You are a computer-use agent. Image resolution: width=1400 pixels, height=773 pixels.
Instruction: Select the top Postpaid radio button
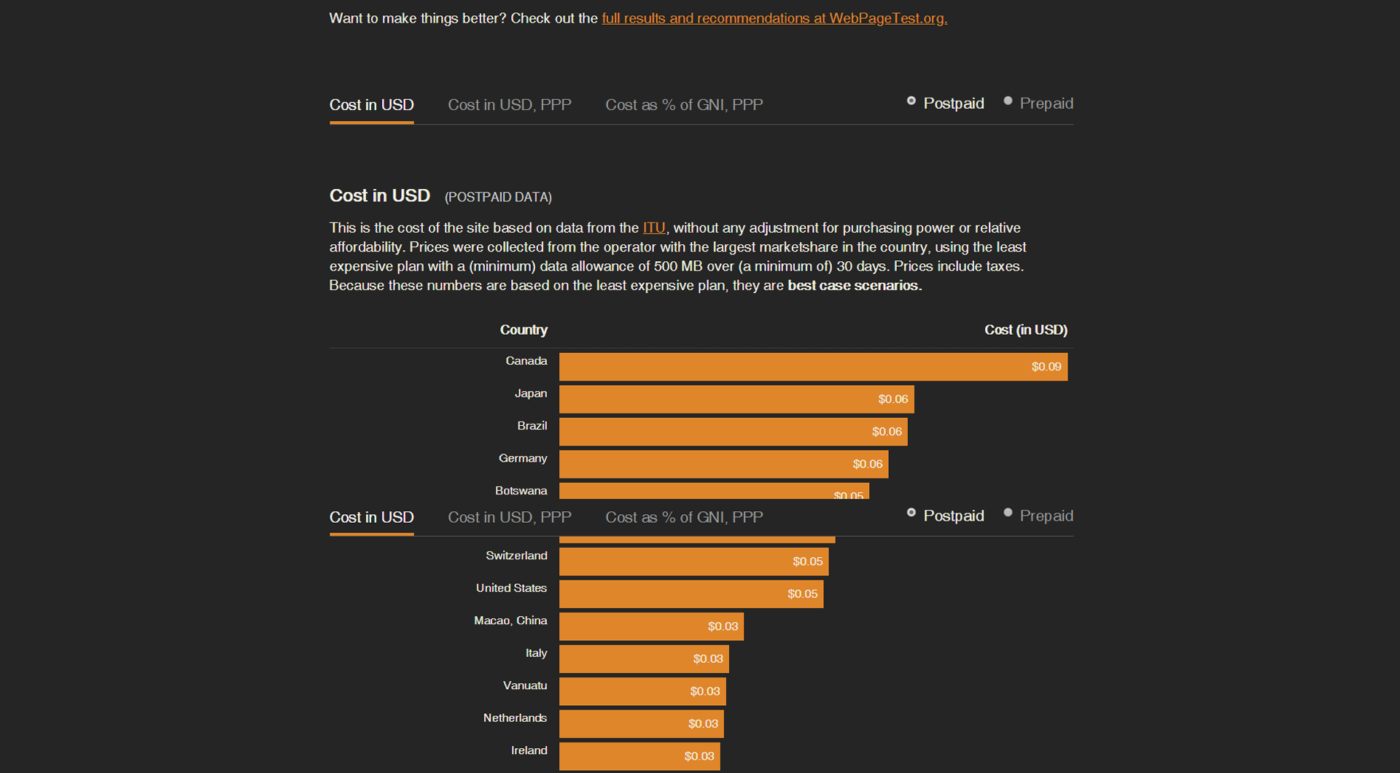(x=912, y=102)
